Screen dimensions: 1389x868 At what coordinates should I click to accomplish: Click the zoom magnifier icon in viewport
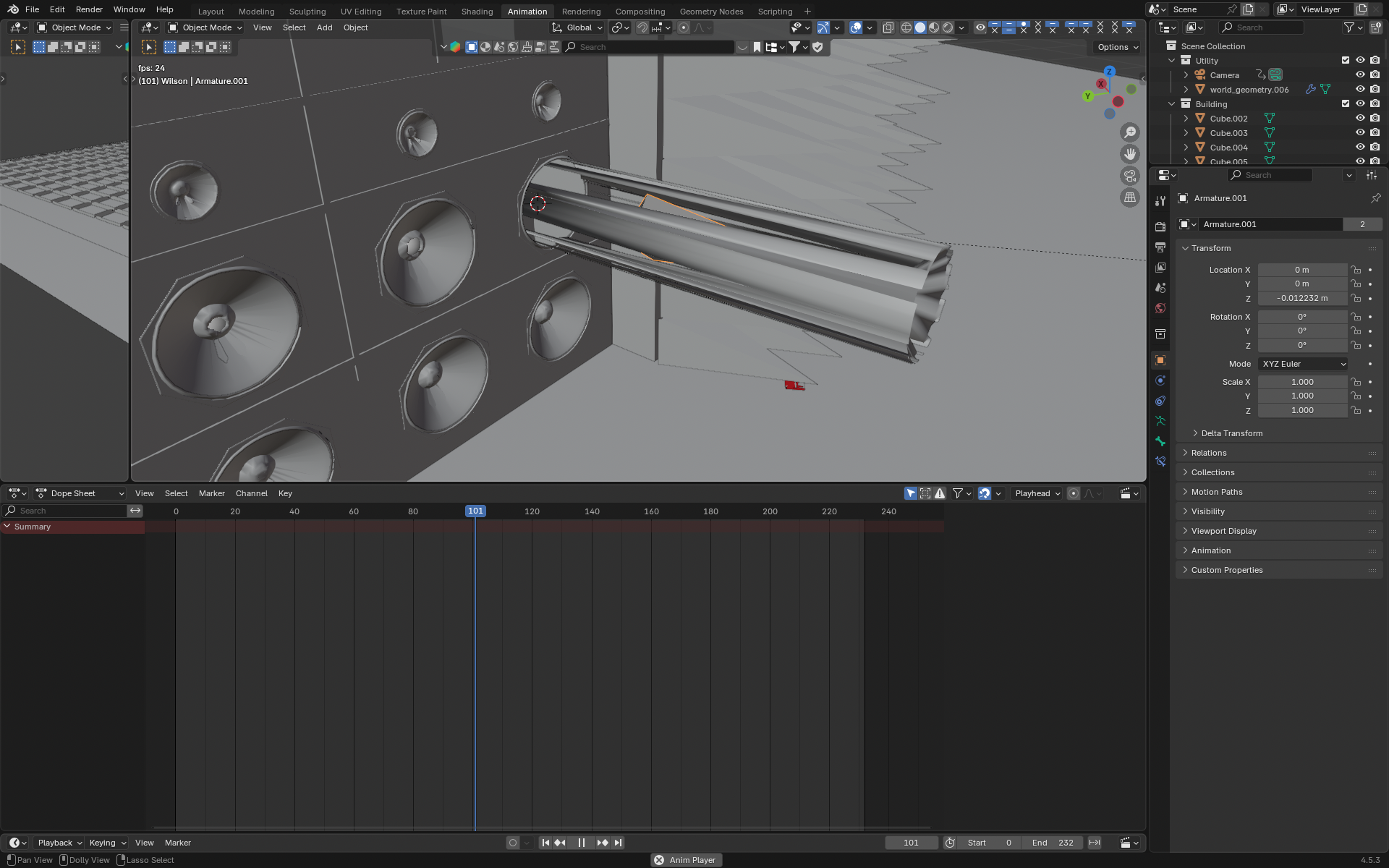point(1129,132)
